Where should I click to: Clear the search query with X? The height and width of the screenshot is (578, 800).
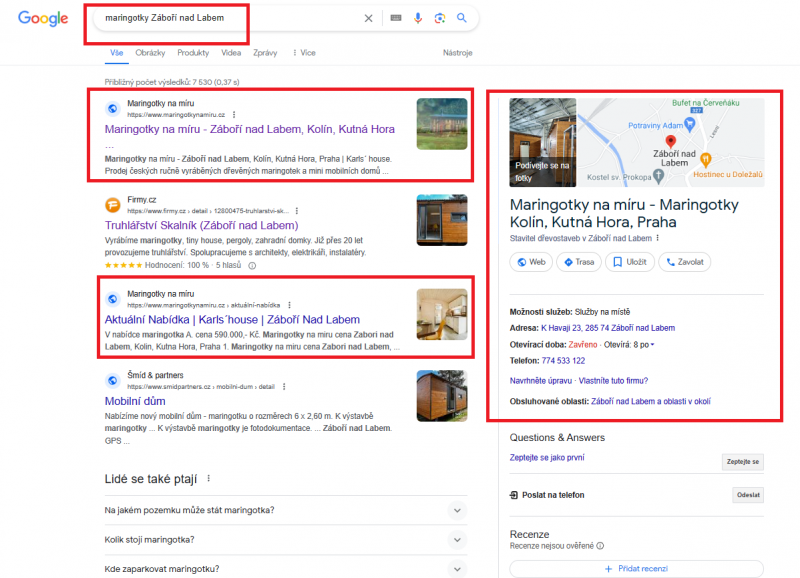368,18
